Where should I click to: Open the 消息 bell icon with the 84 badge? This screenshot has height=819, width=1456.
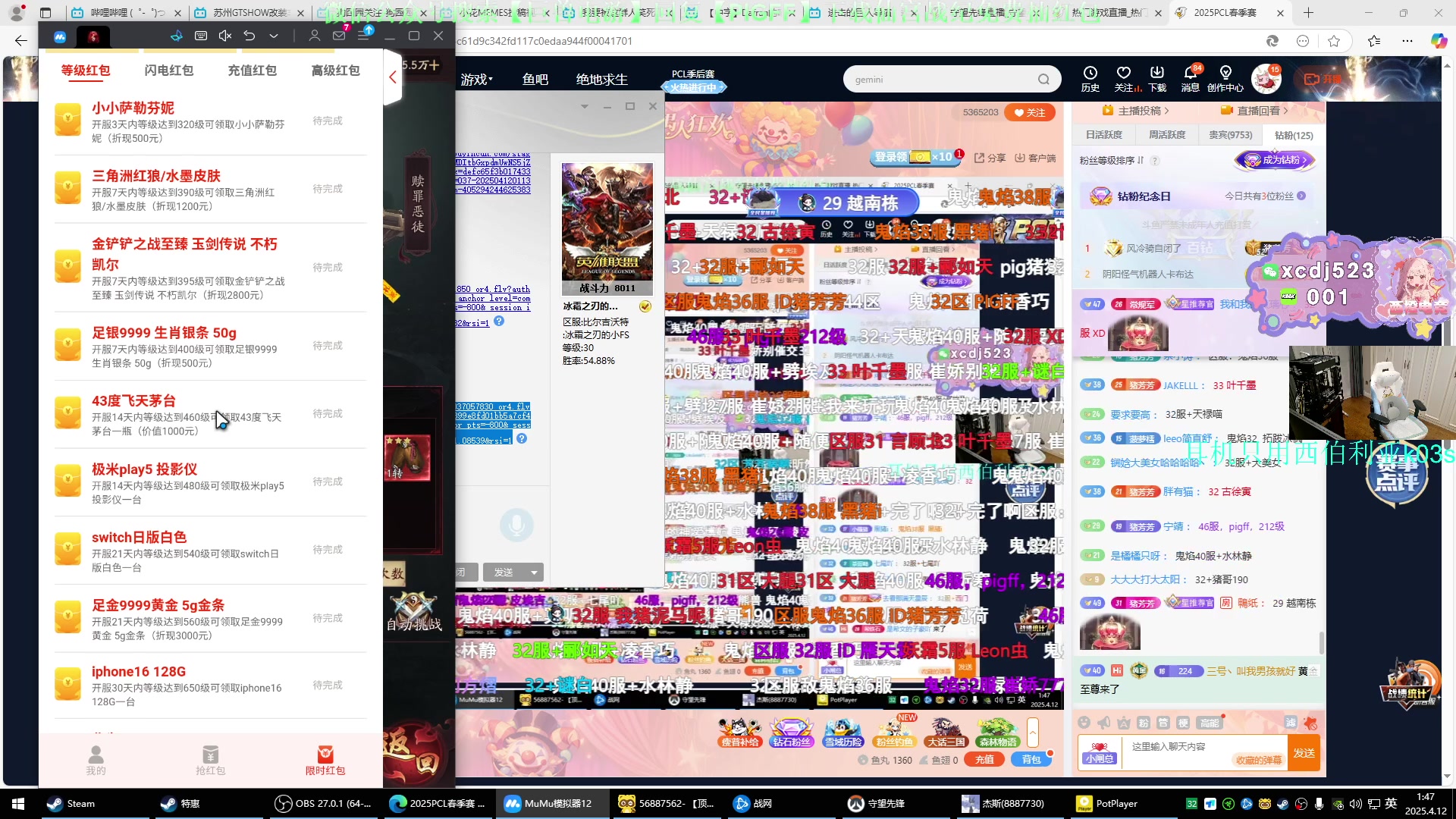1191,78
